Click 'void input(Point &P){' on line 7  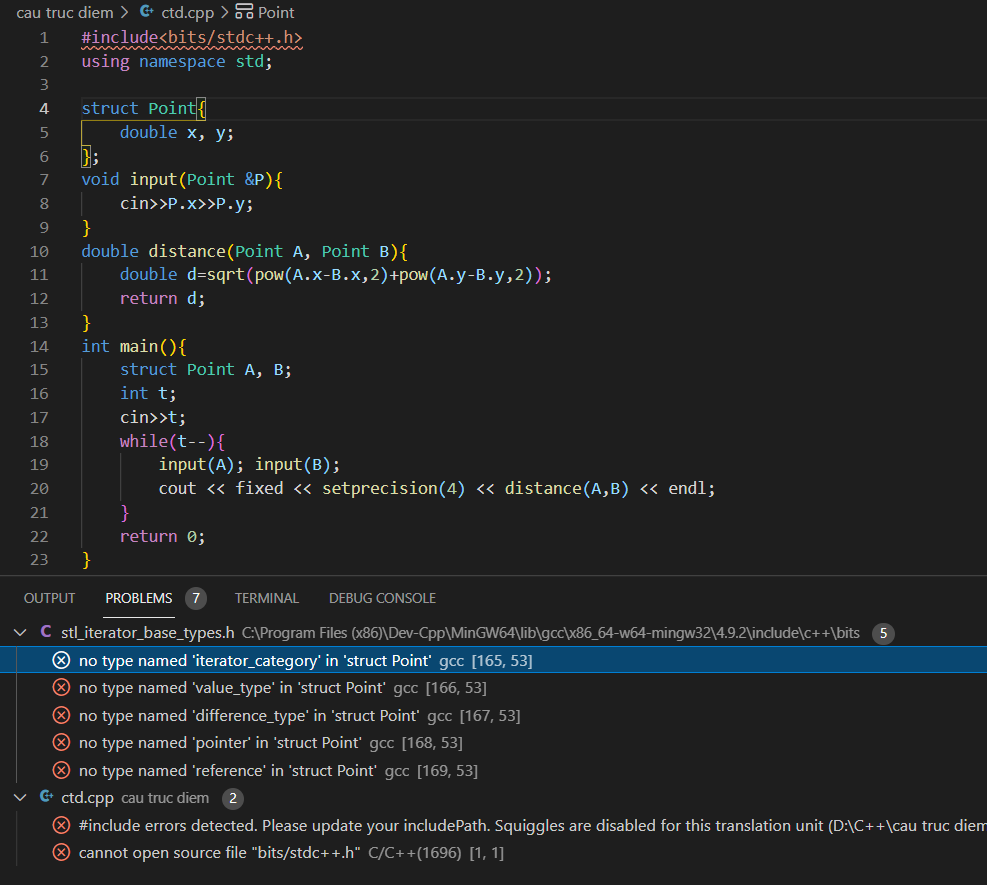point(182,179)
